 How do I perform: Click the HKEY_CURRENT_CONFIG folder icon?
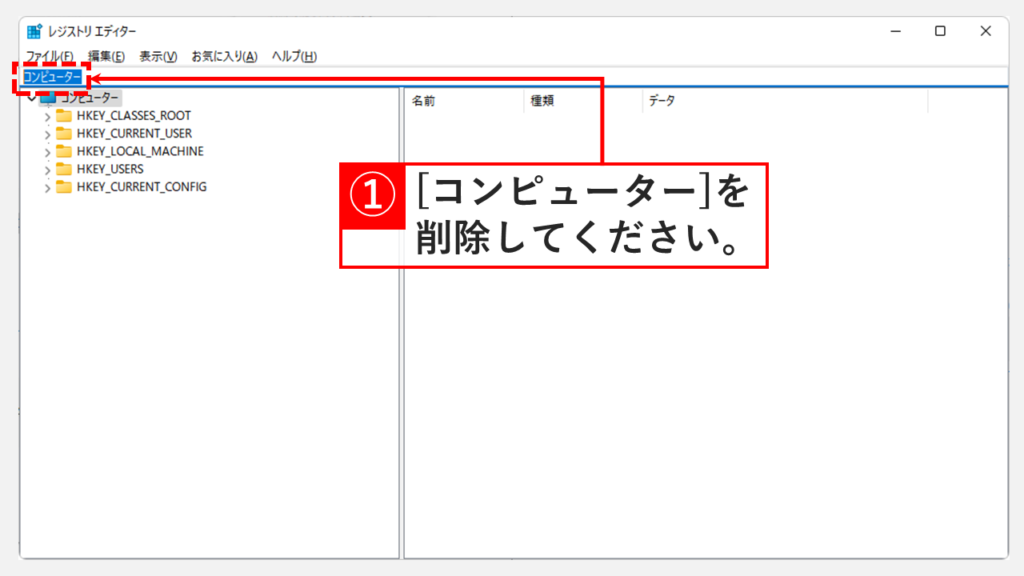tap(63, 187)
